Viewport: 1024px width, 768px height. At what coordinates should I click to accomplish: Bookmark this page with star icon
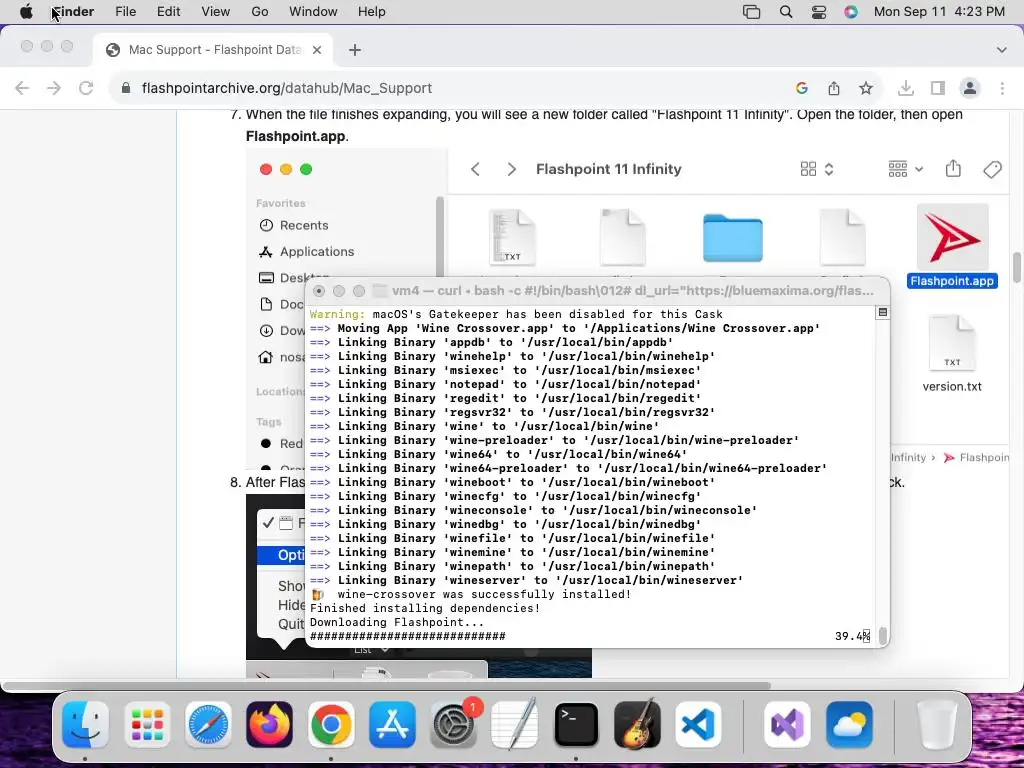pyautogui.click(x=866, y=88)
